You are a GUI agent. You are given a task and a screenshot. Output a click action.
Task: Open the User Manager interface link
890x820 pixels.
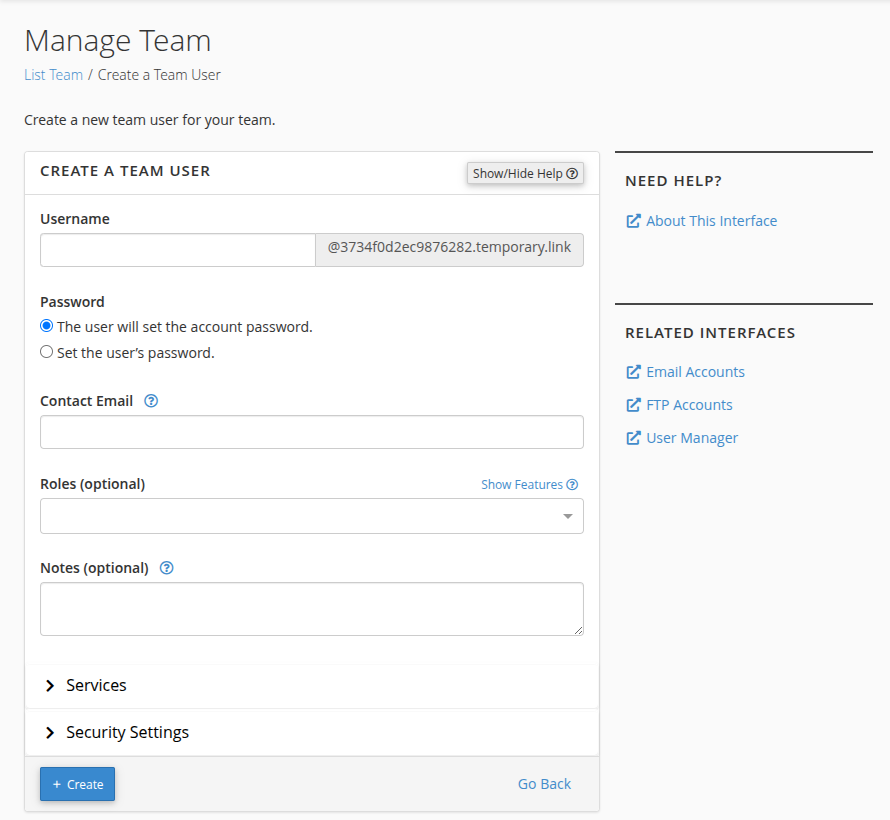(692, 438)
